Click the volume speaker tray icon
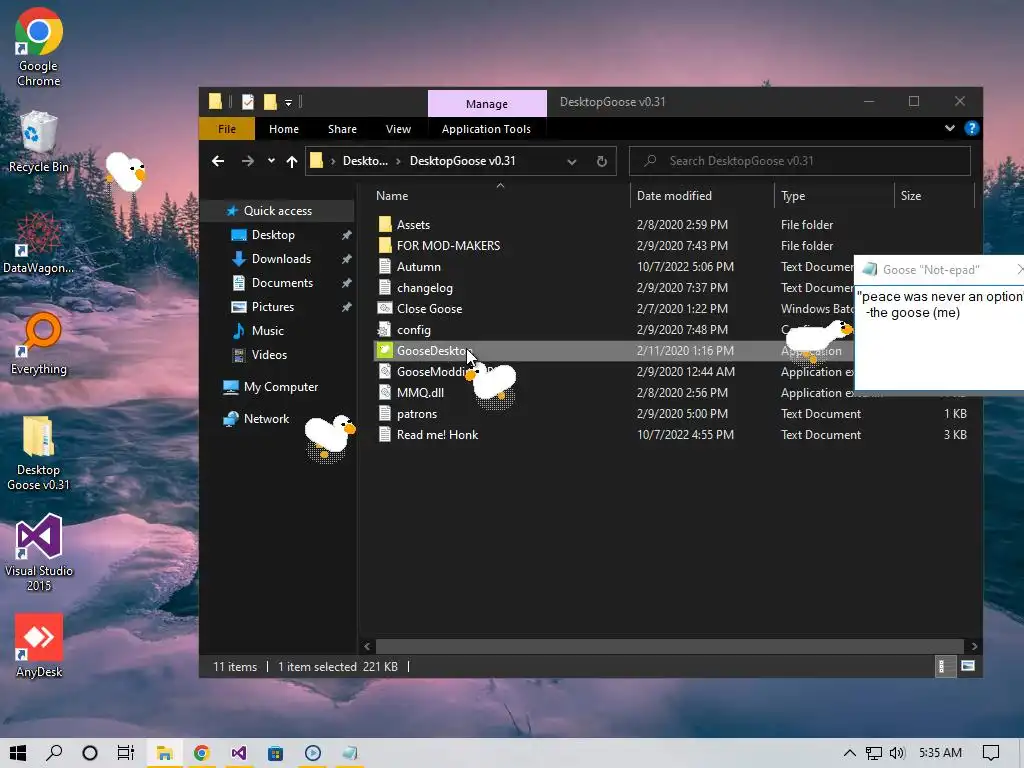The height and width of the screenshot is (768, 1024). click(897, 753)
